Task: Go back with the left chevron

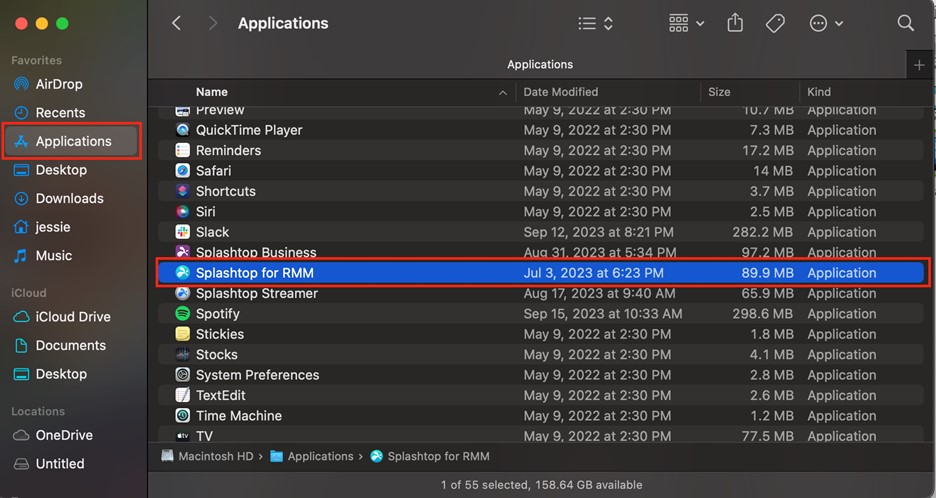Action: pyautogui.click(x=176, y=23)
